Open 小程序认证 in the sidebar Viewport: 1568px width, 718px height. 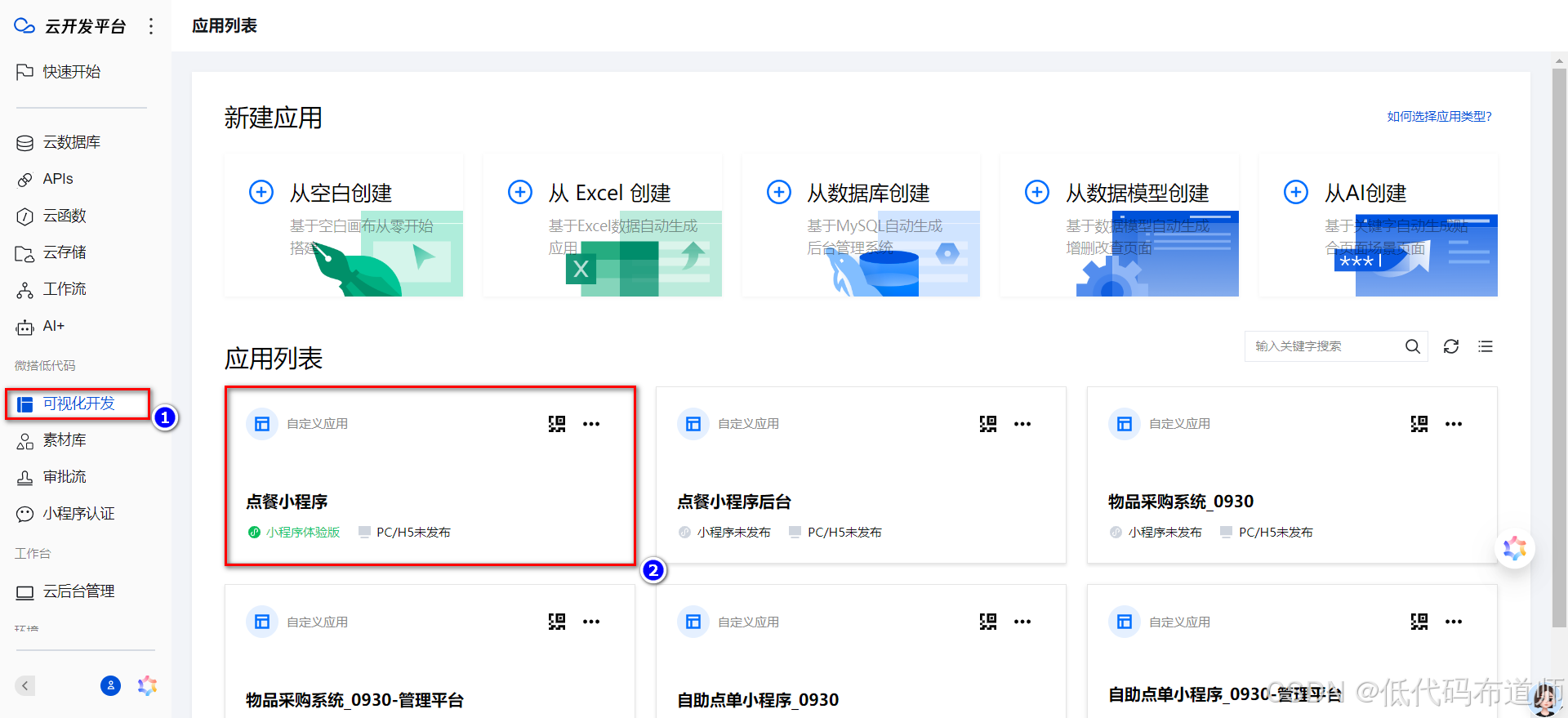click(x=65, y=514)
